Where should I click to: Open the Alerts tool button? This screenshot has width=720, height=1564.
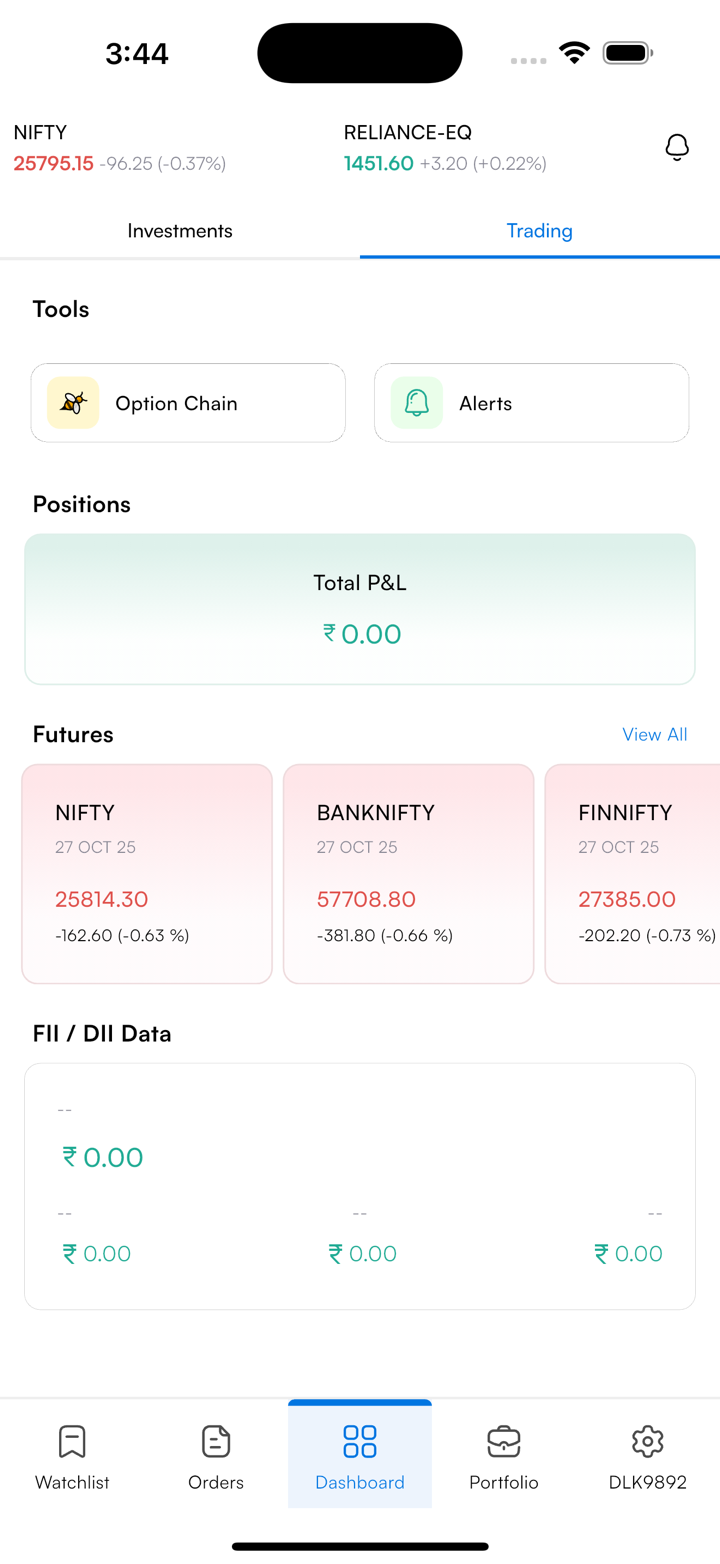point(531,403)
